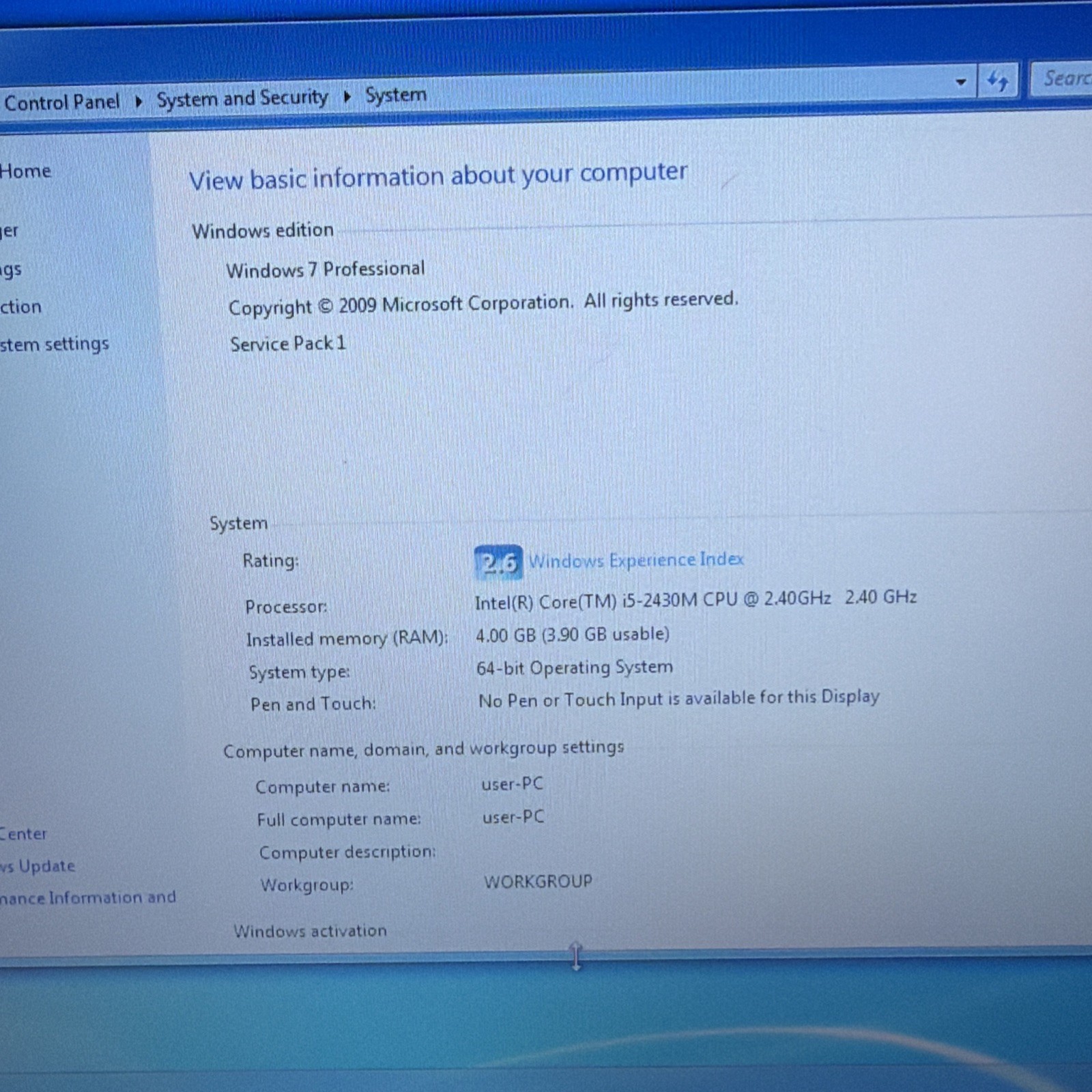Image resolution: width=1092 pixels, height=1092 pixels.
Task: Click the Intel Core i5-2430M processor value
Action: tap(695, 600)
